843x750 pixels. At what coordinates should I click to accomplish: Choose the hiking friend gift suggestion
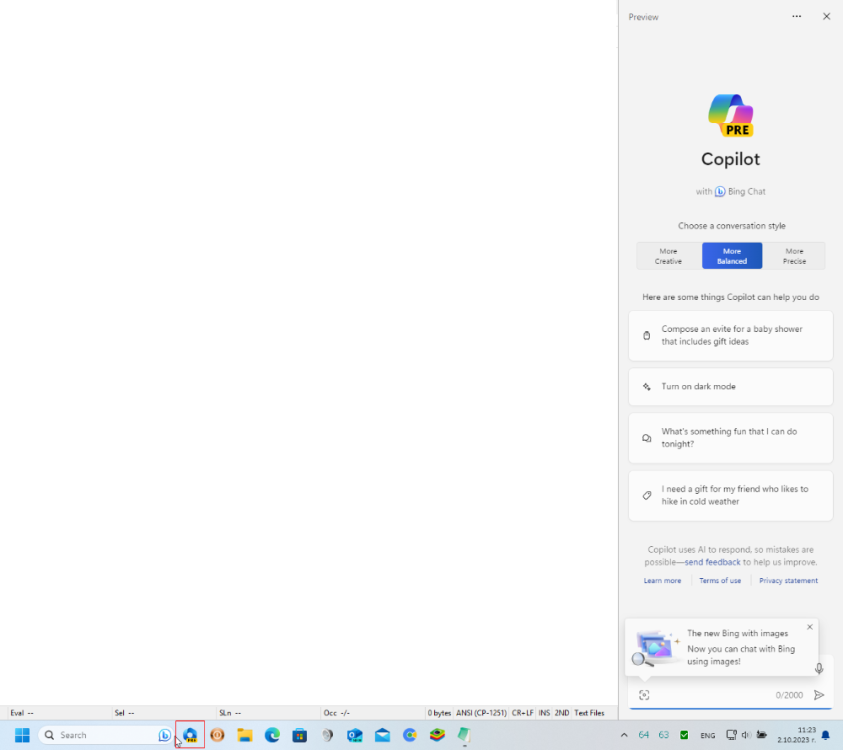[x=731, y=495]
